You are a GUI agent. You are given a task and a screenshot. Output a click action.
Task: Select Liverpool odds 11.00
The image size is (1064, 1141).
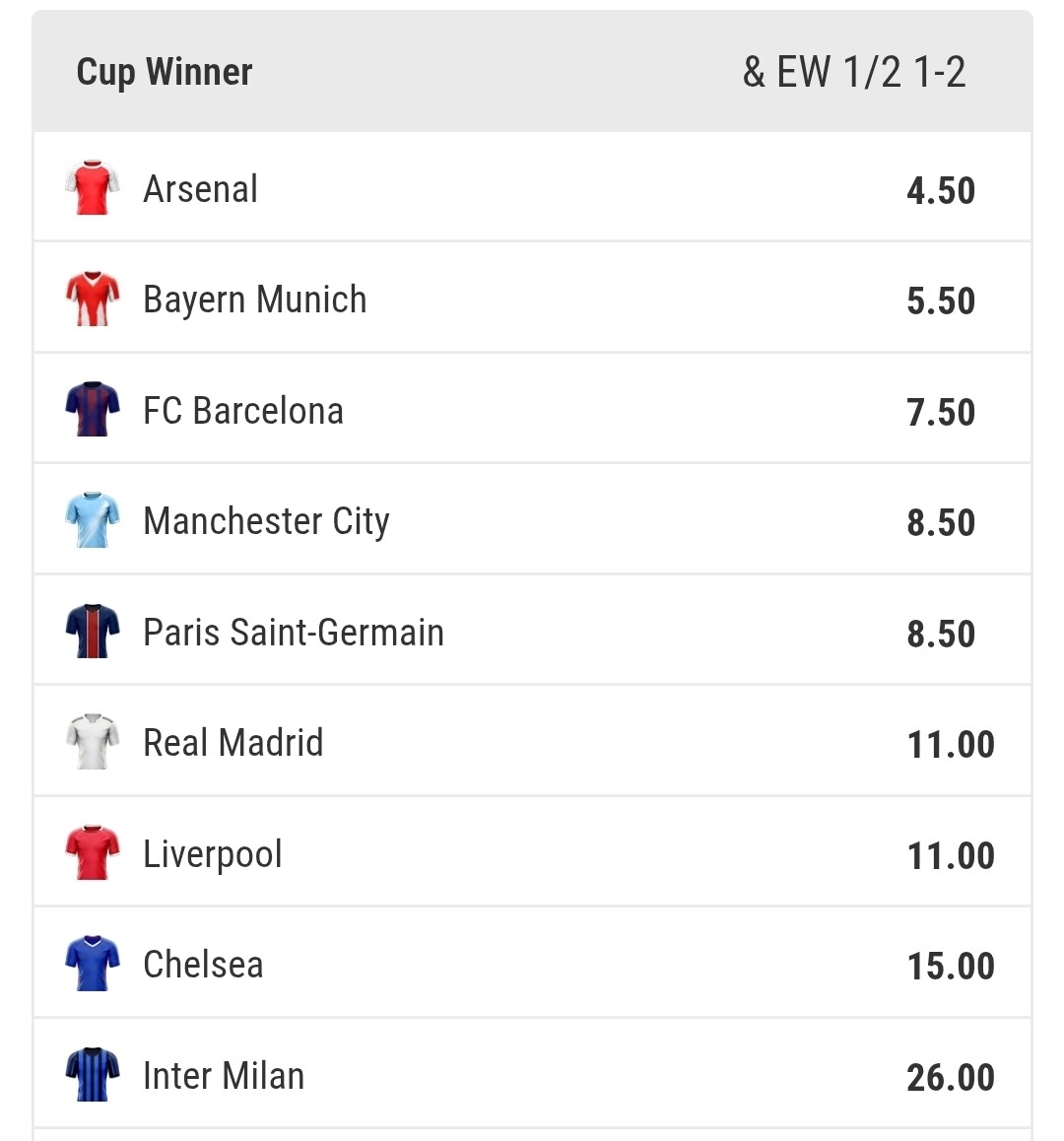pyautogui.click(x=950, y=855)
